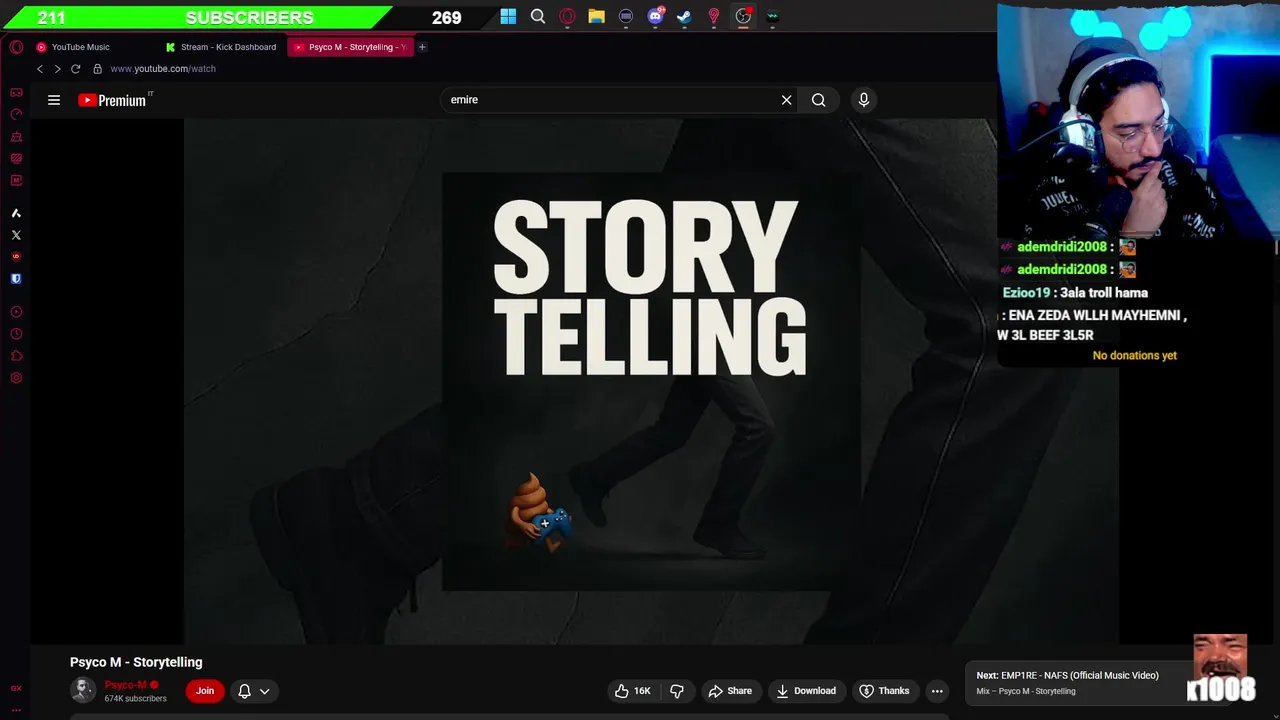Start voice search with microphone
Screen dimensions: 1280x720
(864, 100)
